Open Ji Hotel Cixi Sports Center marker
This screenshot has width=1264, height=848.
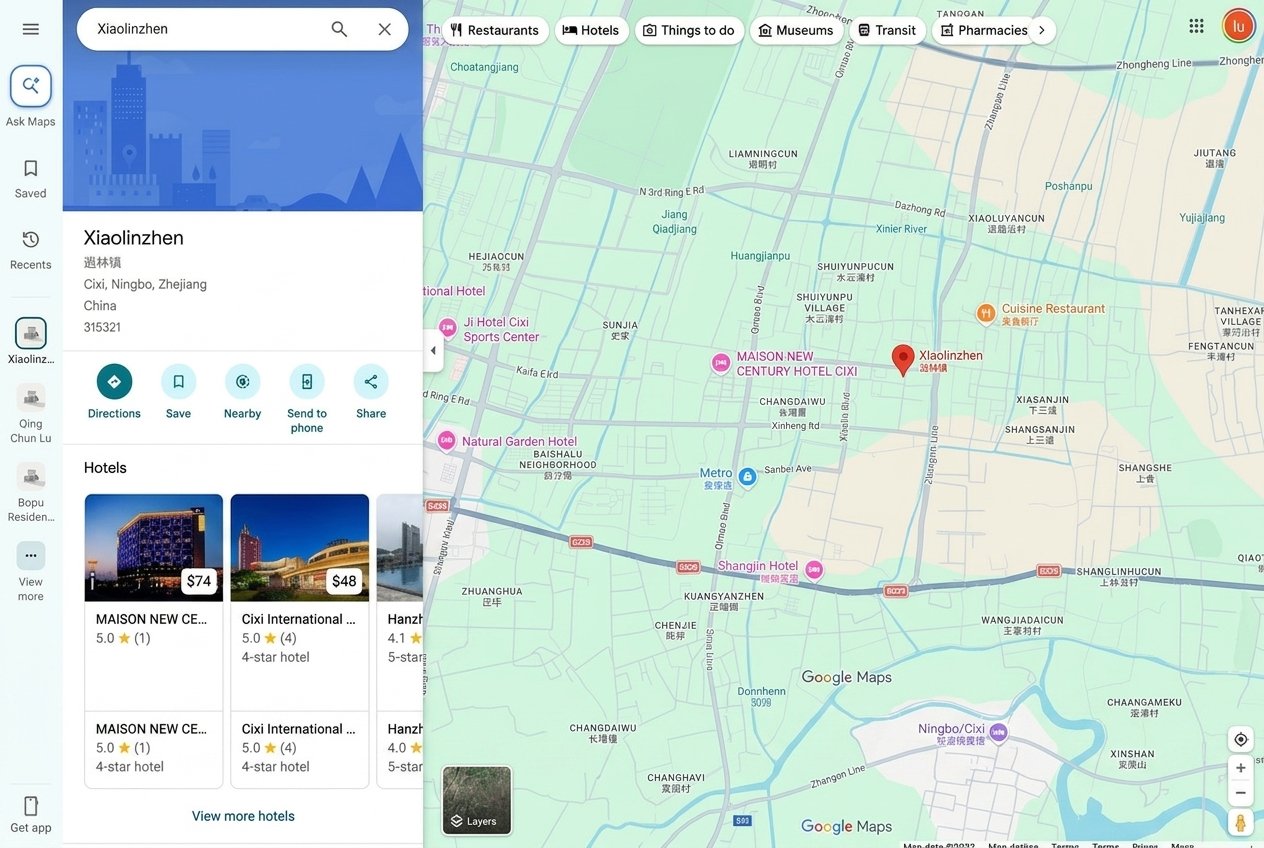point(449,330)
